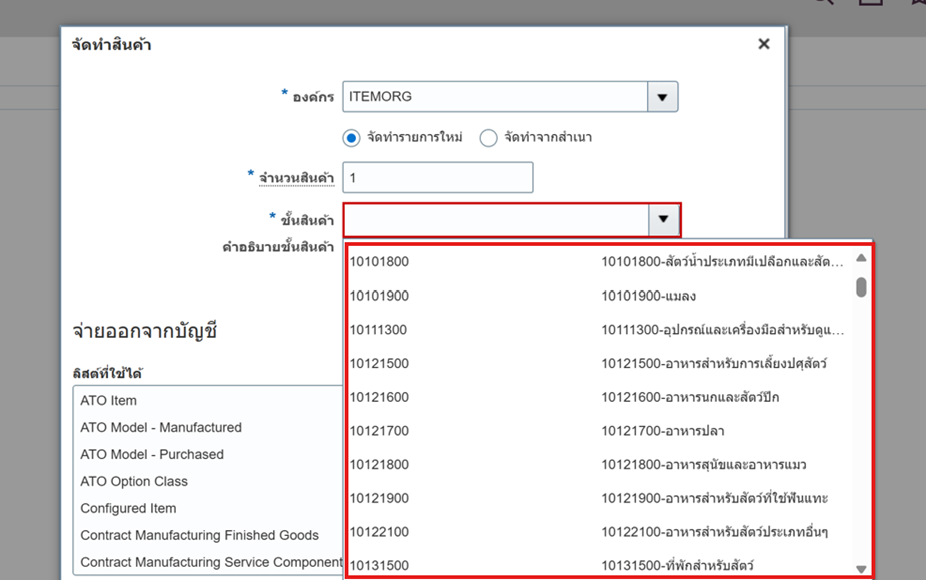Choose 10121800 dog and cat food

tap(600, 465)
